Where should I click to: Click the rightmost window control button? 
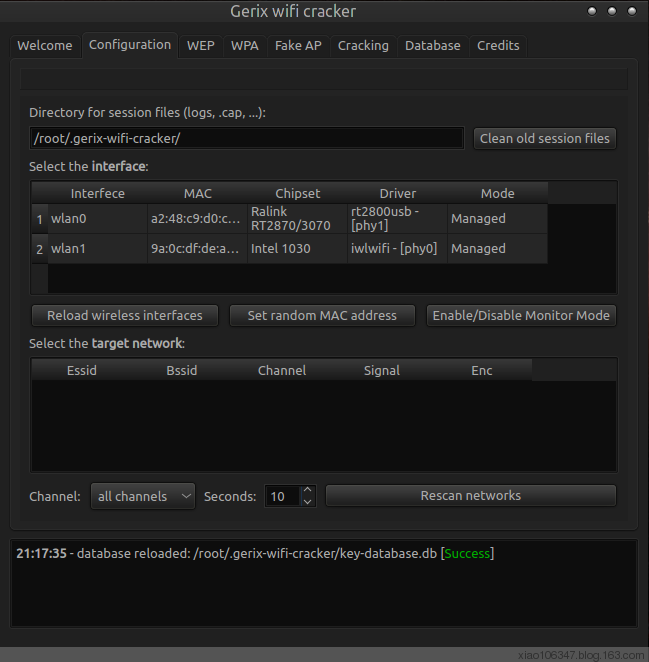[632, 11]
